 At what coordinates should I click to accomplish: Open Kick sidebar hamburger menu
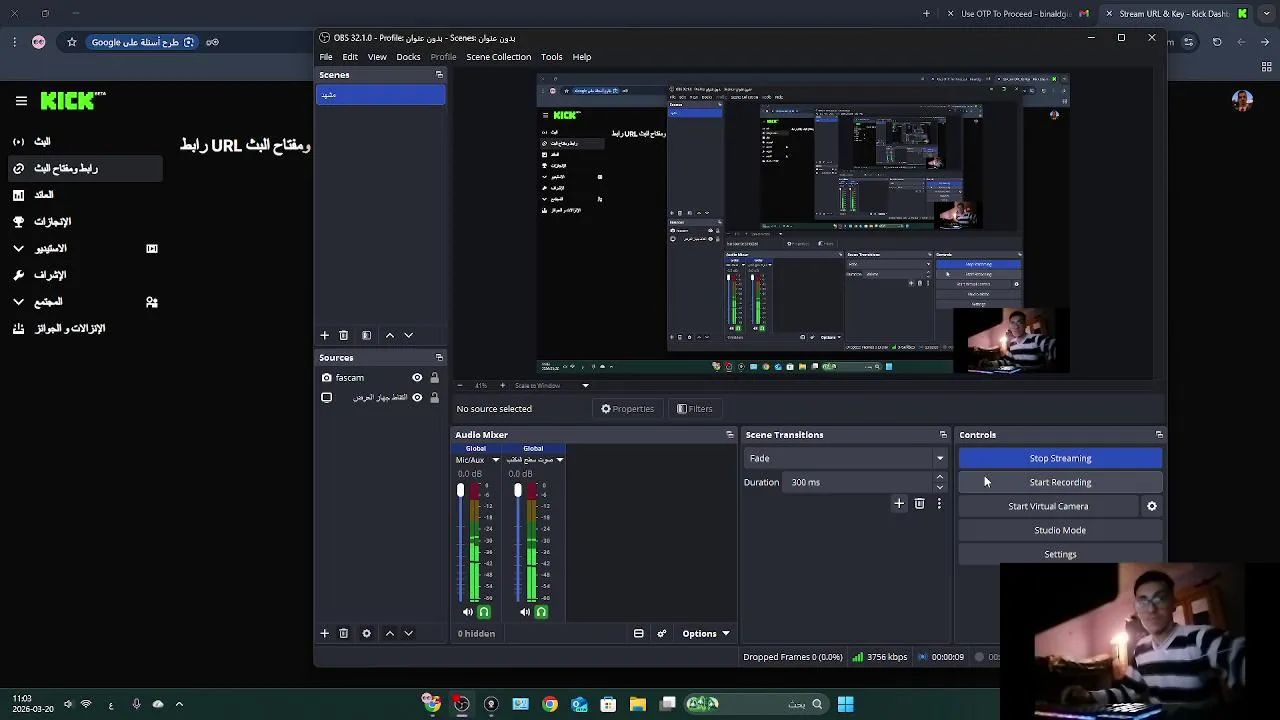(21, 101)
